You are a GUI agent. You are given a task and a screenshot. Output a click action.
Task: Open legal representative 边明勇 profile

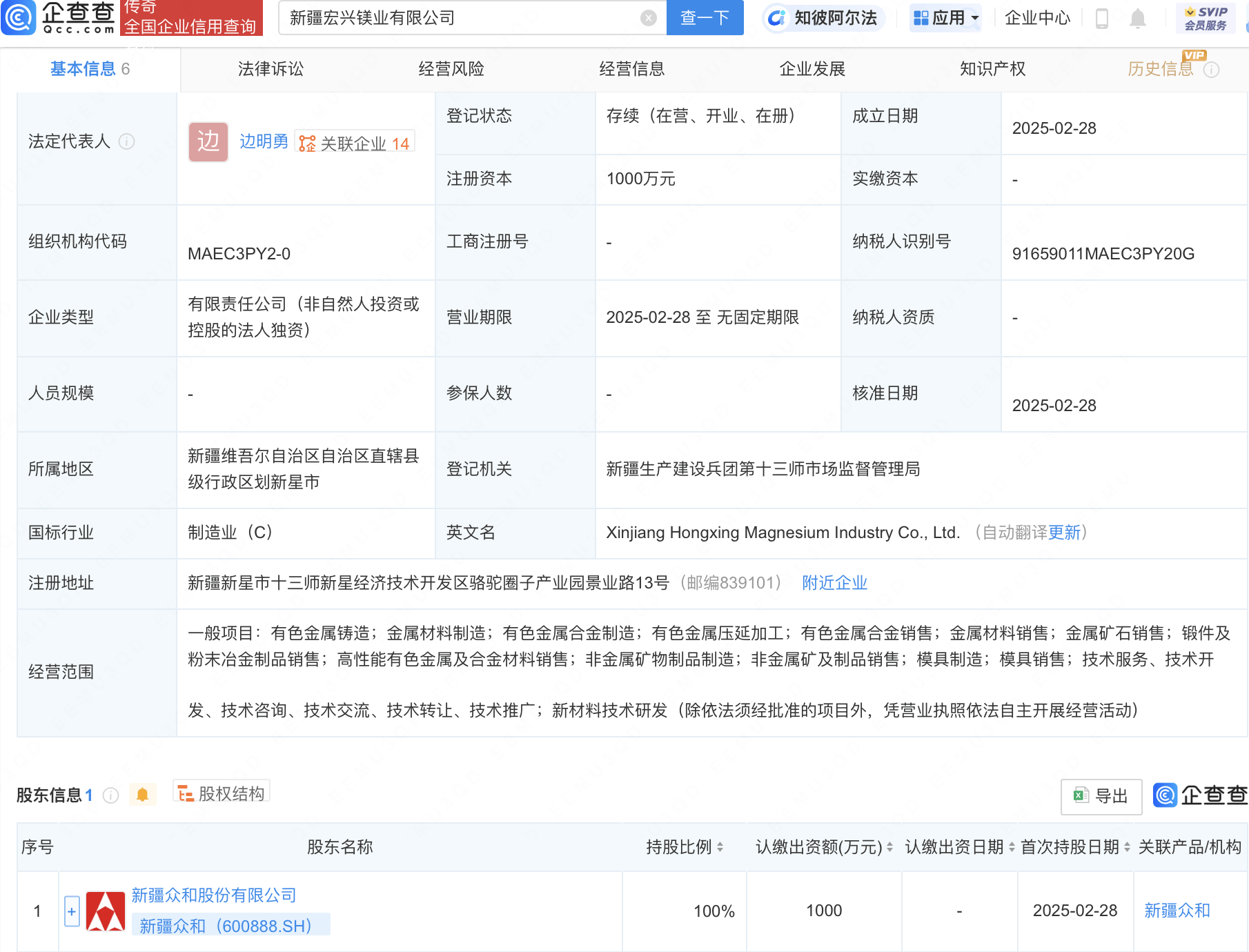pyautogui.click(x=264, y=141)
